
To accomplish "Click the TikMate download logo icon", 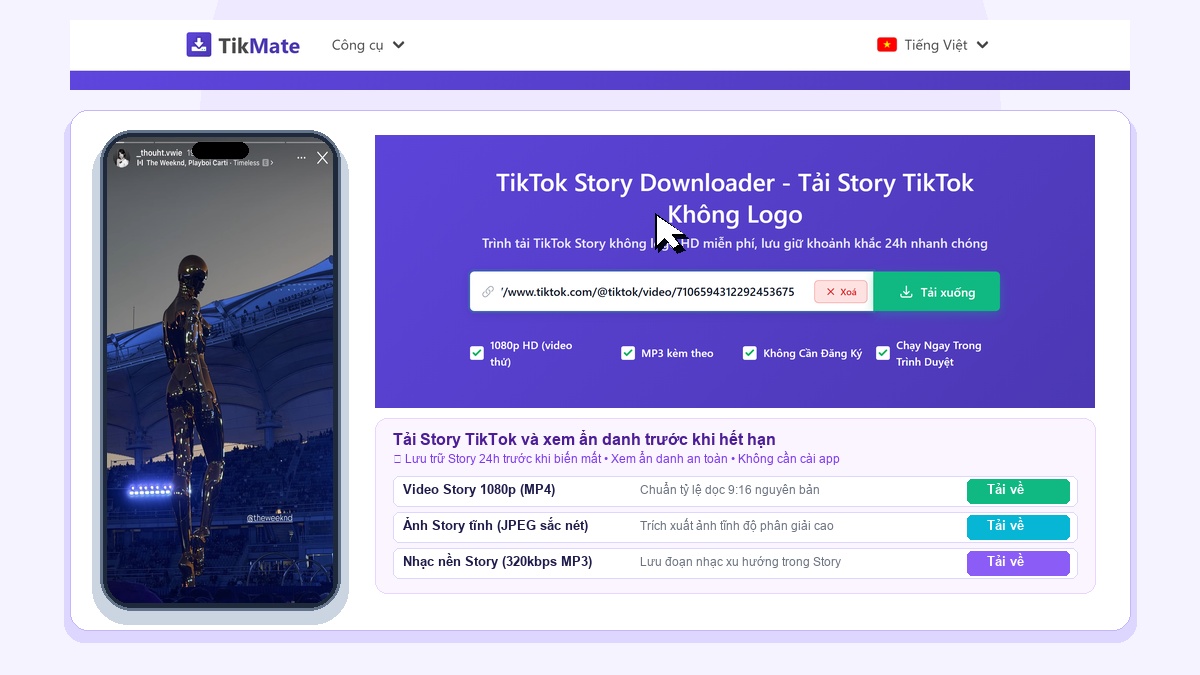I will 199,45.
